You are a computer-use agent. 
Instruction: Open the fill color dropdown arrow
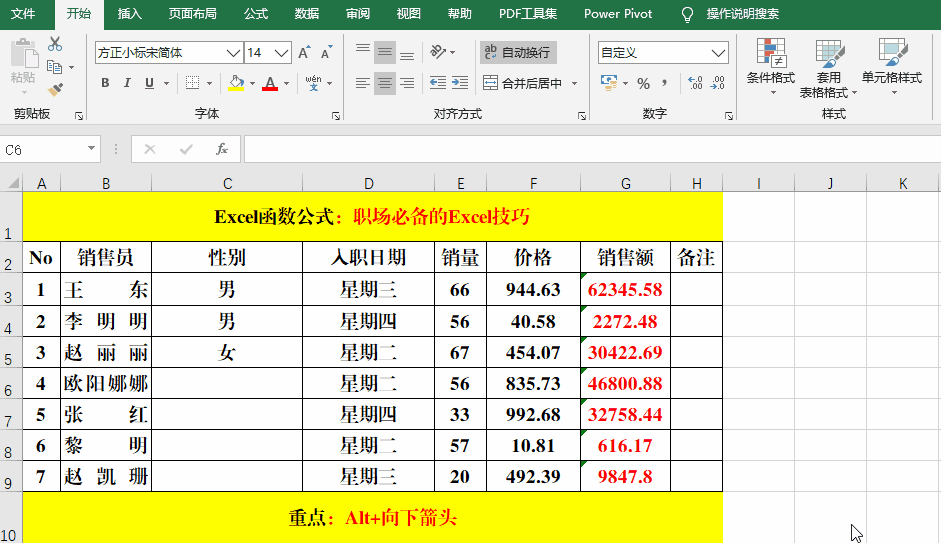tap(253, 83)
